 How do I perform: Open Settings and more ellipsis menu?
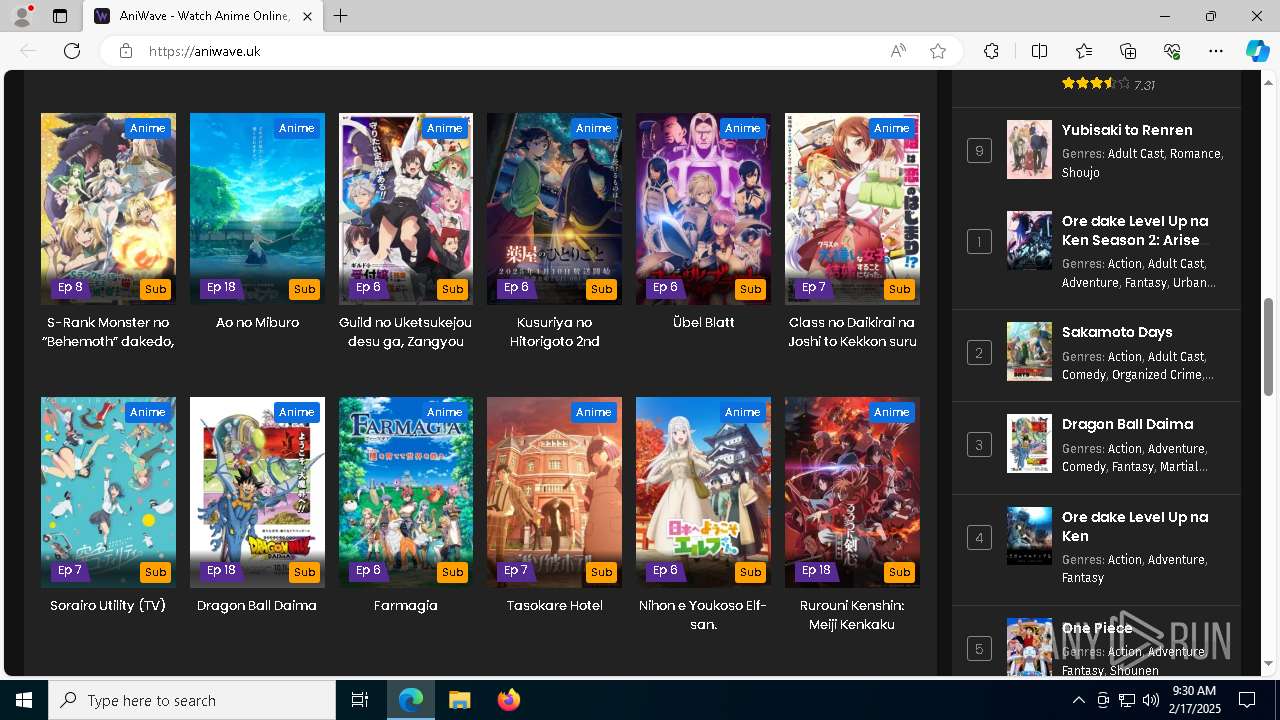point(1216,51)
